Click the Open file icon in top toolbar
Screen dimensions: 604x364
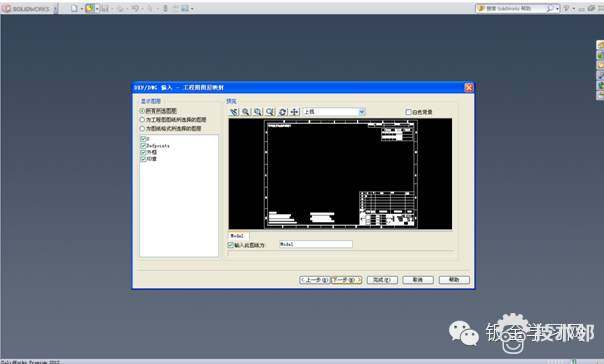(x=89, y=8)
